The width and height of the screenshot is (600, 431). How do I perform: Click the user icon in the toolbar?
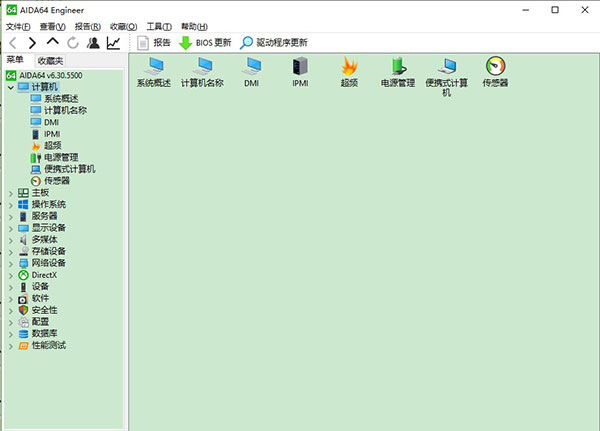pyautogui.click(x=93, y=43)
